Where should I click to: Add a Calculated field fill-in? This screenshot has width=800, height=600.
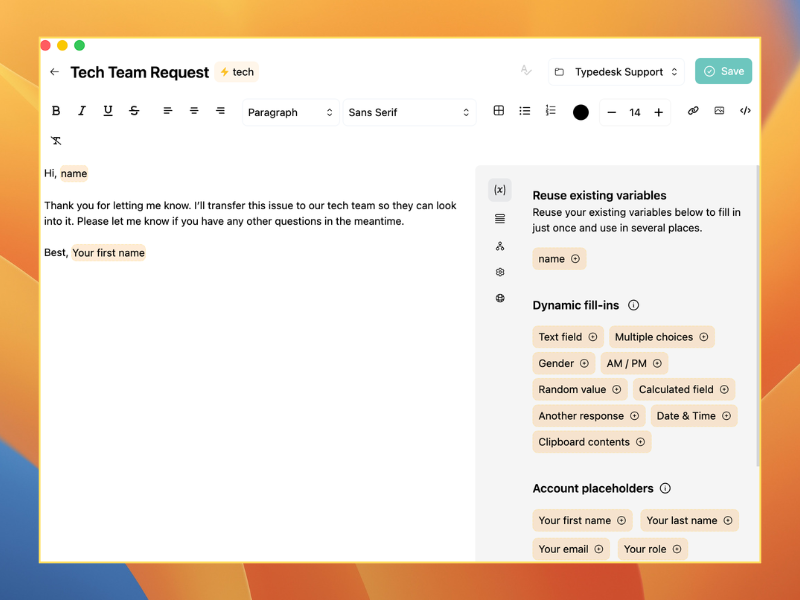tap(684, 389)
